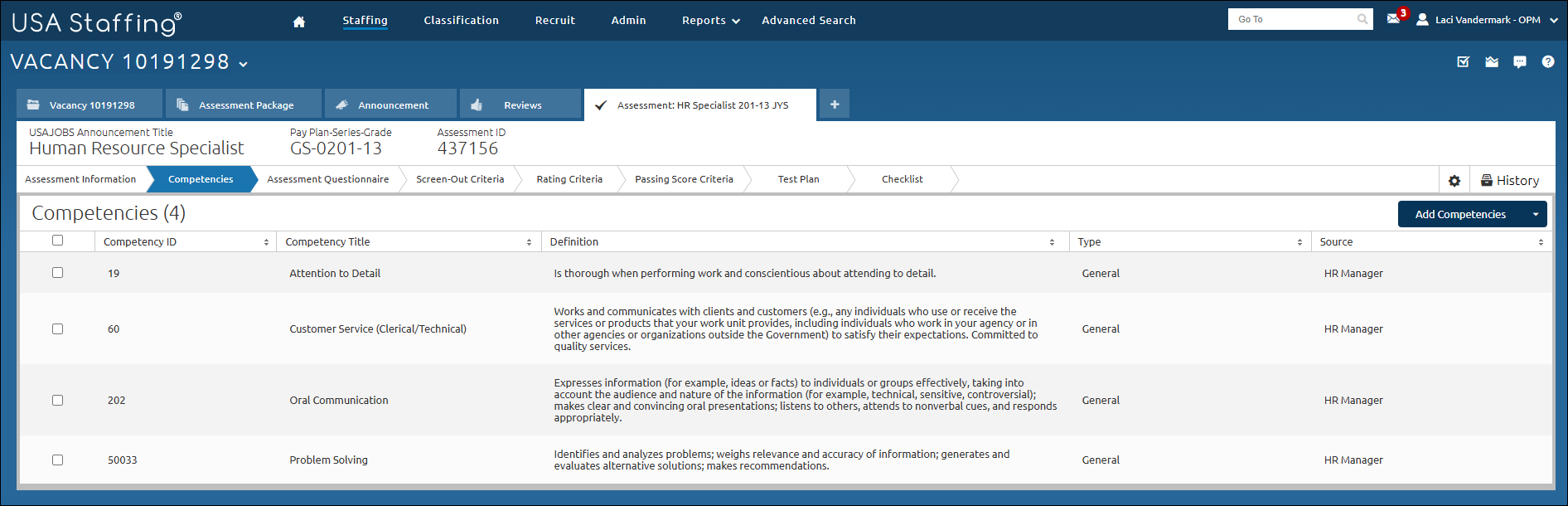Sort by Definition column

[x=1052, y=242]
